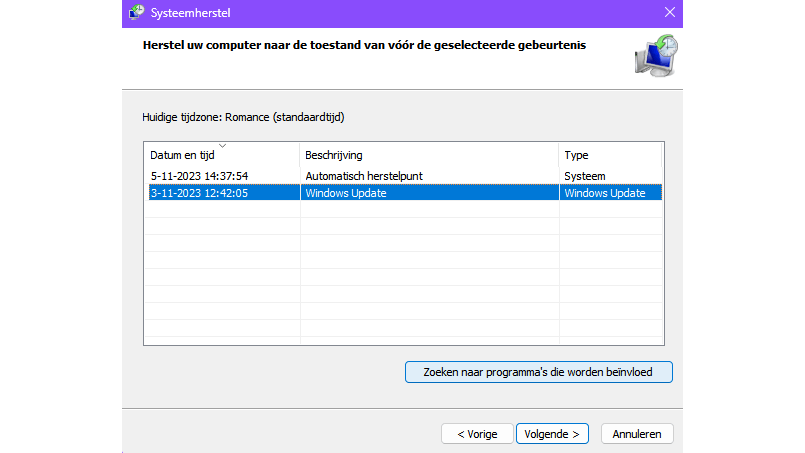Proceed with the "Volgende >" button

552,434
